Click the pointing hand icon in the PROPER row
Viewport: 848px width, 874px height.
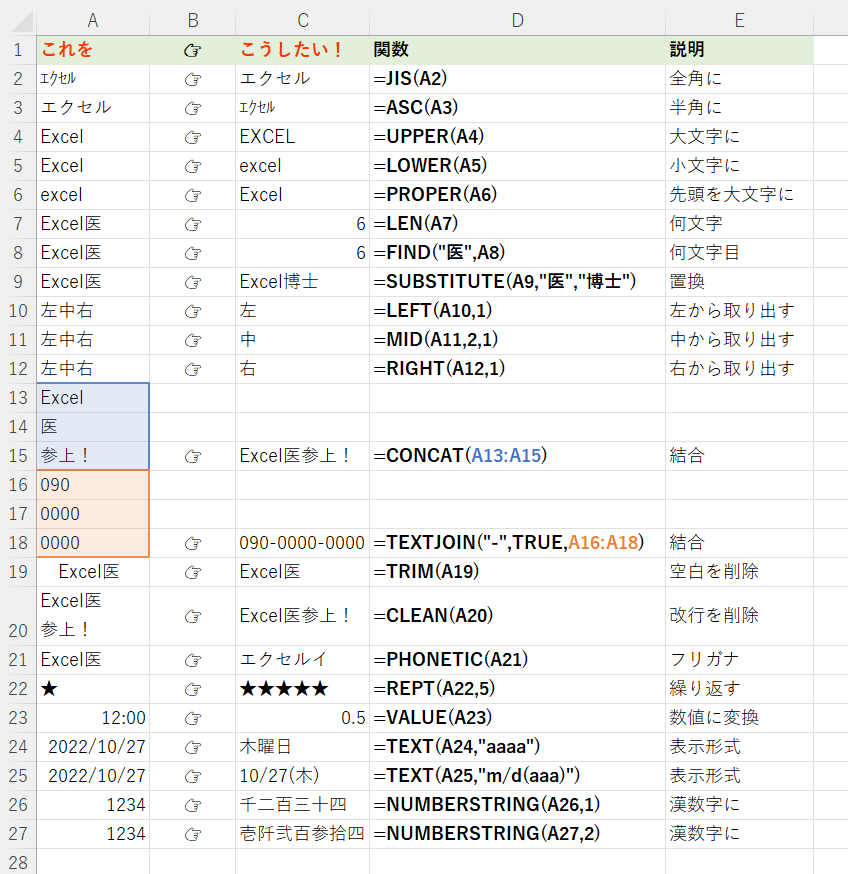pyautogui.click(x=192, y=195)
